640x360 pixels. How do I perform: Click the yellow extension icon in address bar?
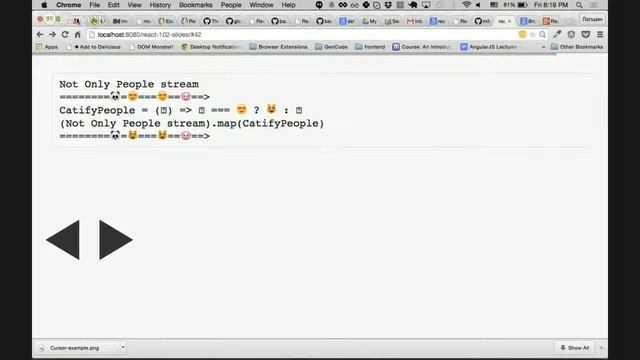[522, 35]
